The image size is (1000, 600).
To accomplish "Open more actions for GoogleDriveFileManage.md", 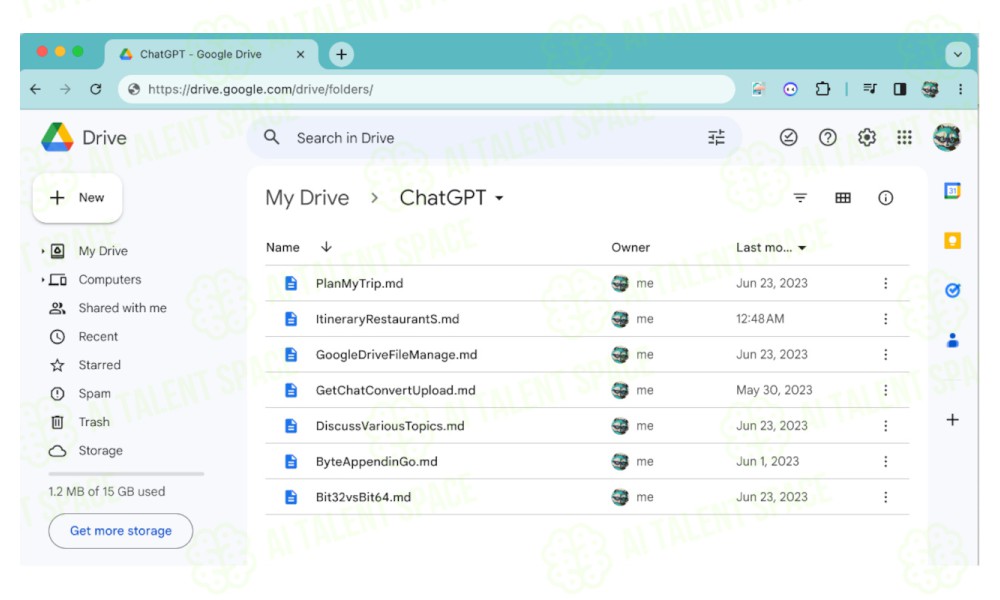I will [x=885, y=355].
